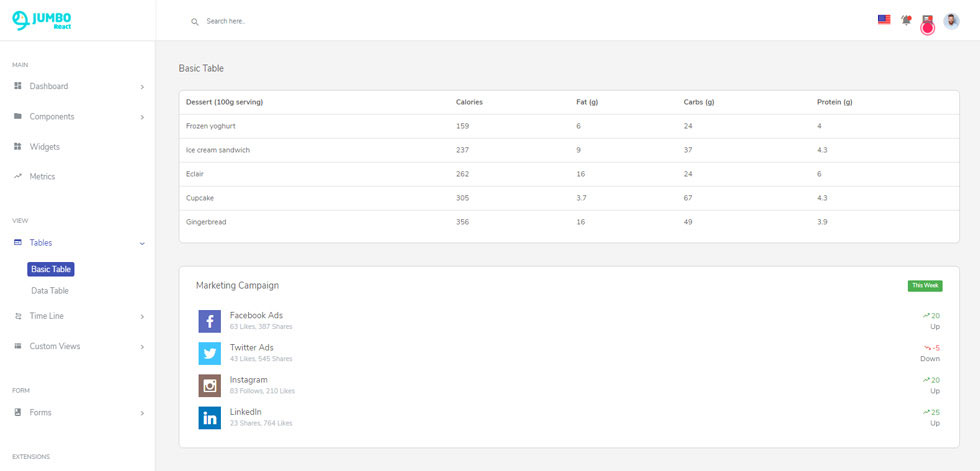Screen dimensions: 980x471
Task: Click the Fat (g) column header
Action: tap(587, 102)
